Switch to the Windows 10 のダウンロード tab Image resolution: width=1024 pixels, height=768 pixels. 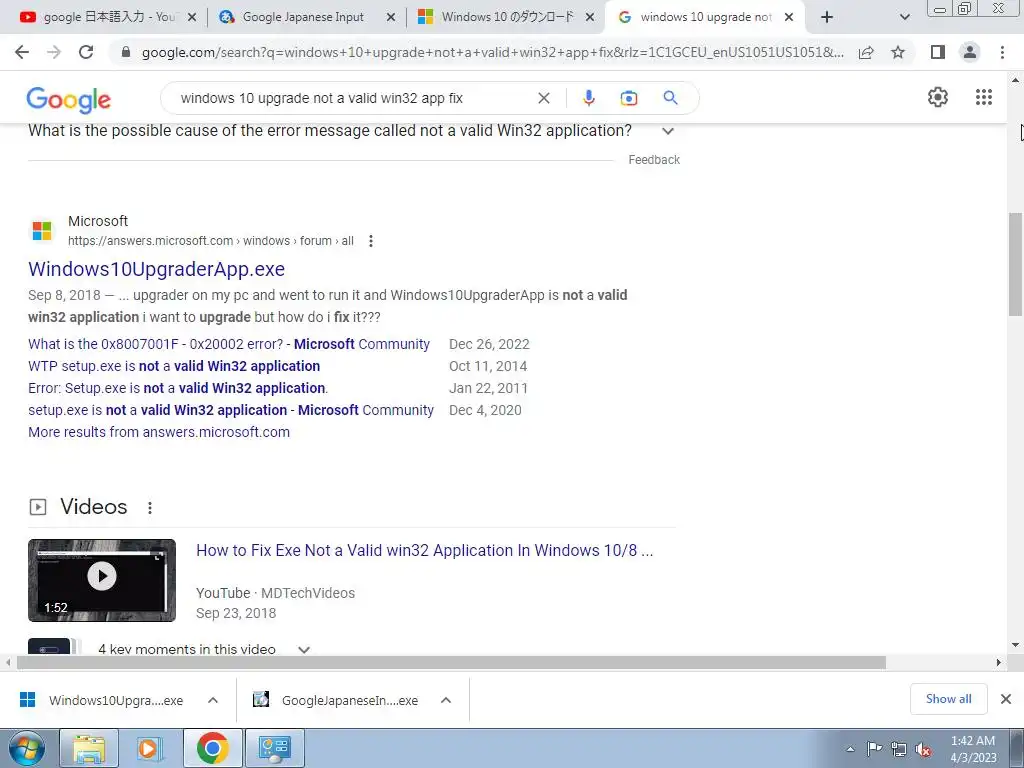[x=507, y=18]
